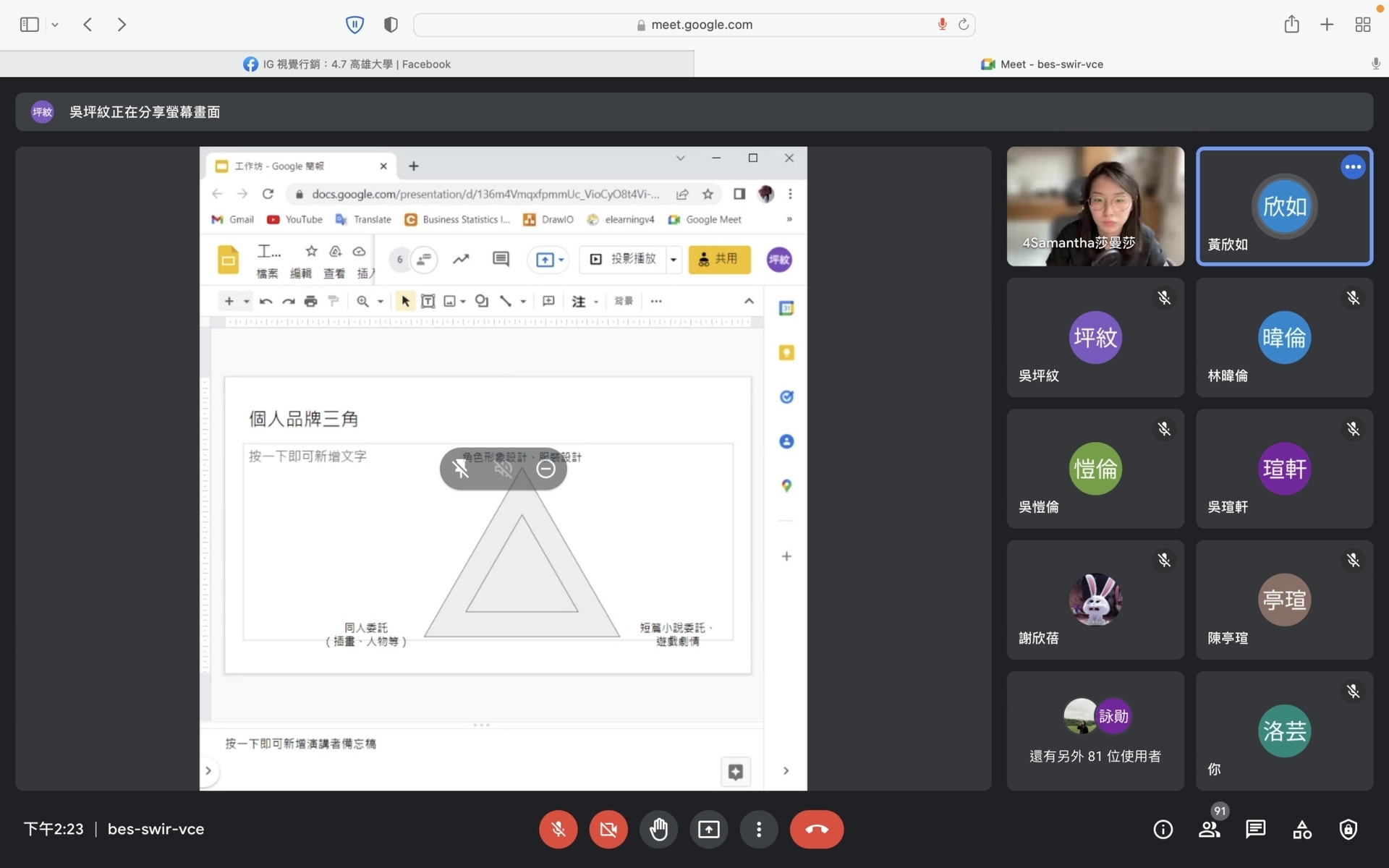Show Safari tab overview
The height and width of the screenshot is (868, 1389).
1363,25
